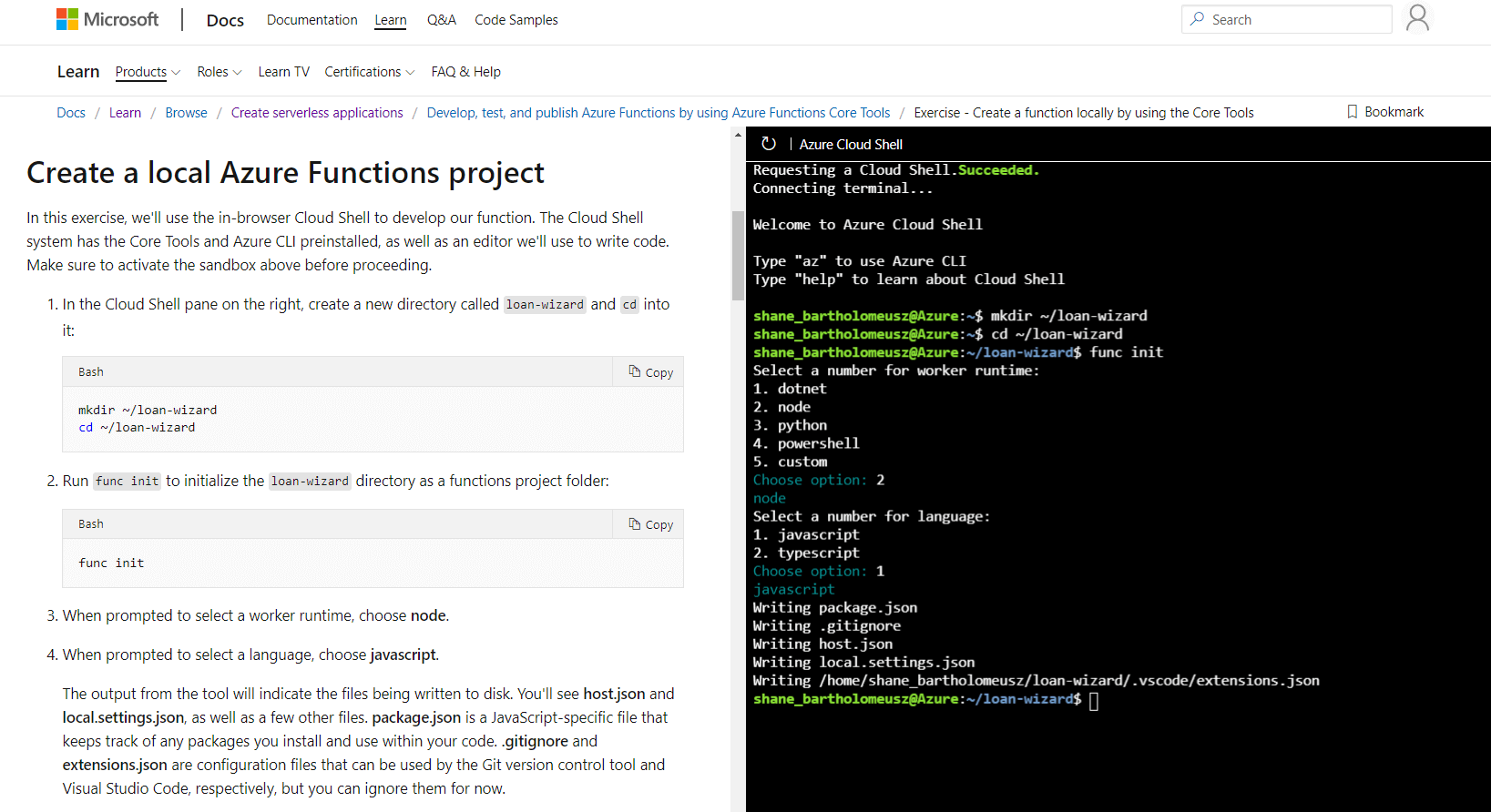The width and height of the screenshot is (1491, 812).
Task: Open the Docs menu item
Action: [x=225, y=20]
